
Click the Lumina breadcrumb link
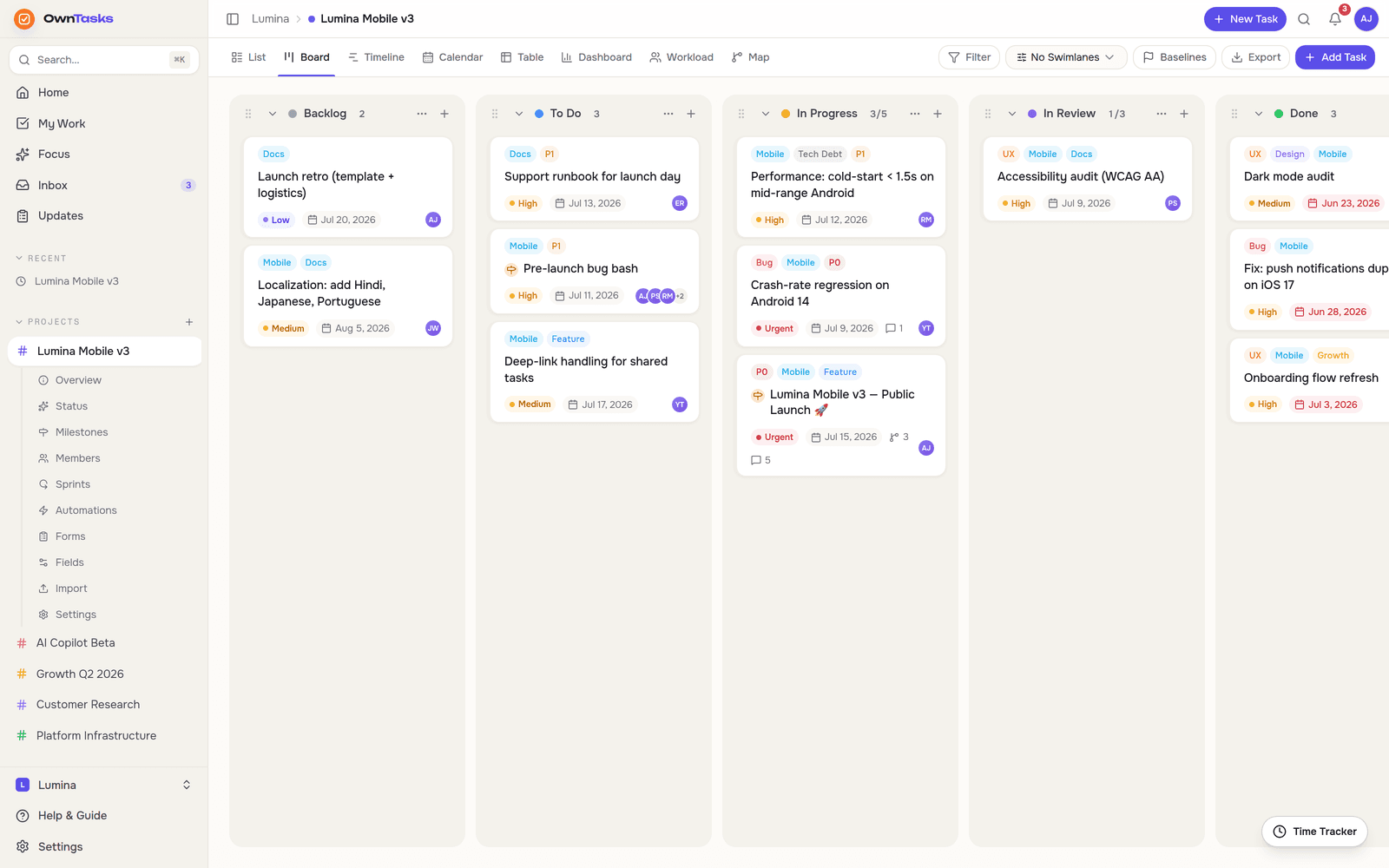(x=270, y=19)
